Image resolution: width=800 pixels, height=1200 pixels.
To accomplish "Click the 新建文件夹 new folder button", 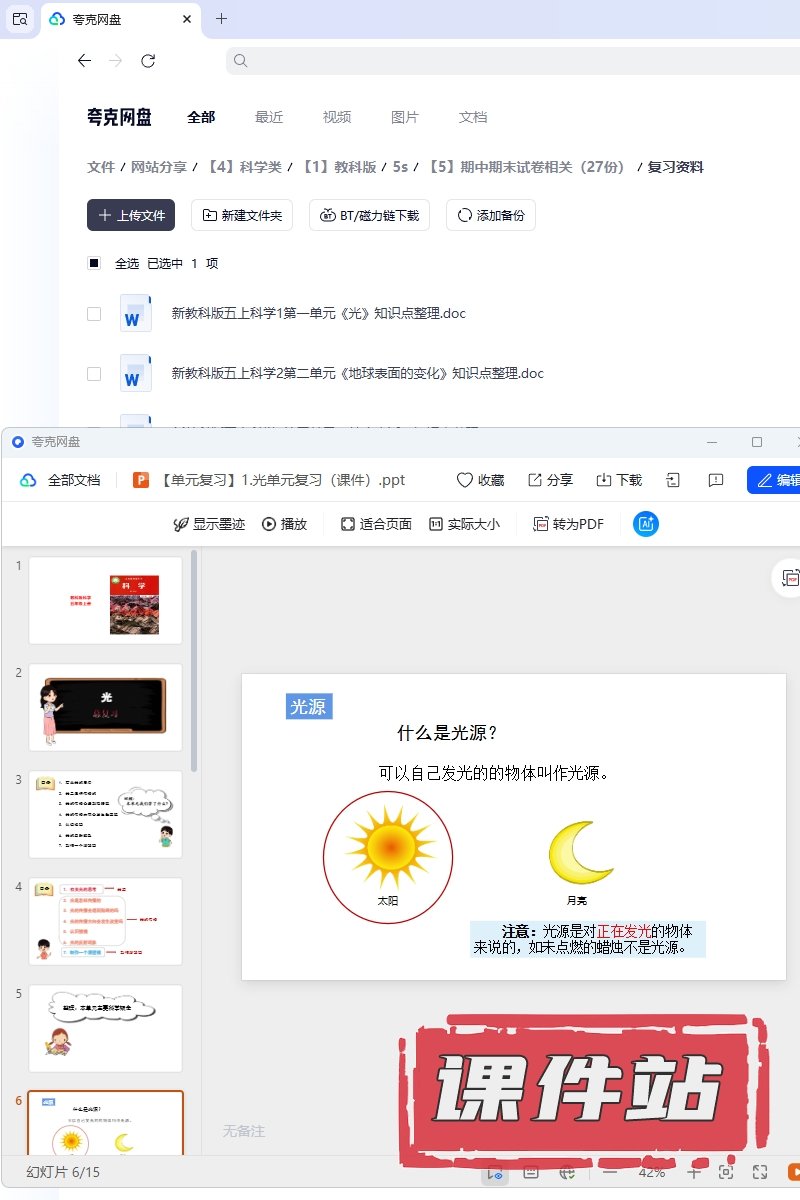I will (242, 215).
